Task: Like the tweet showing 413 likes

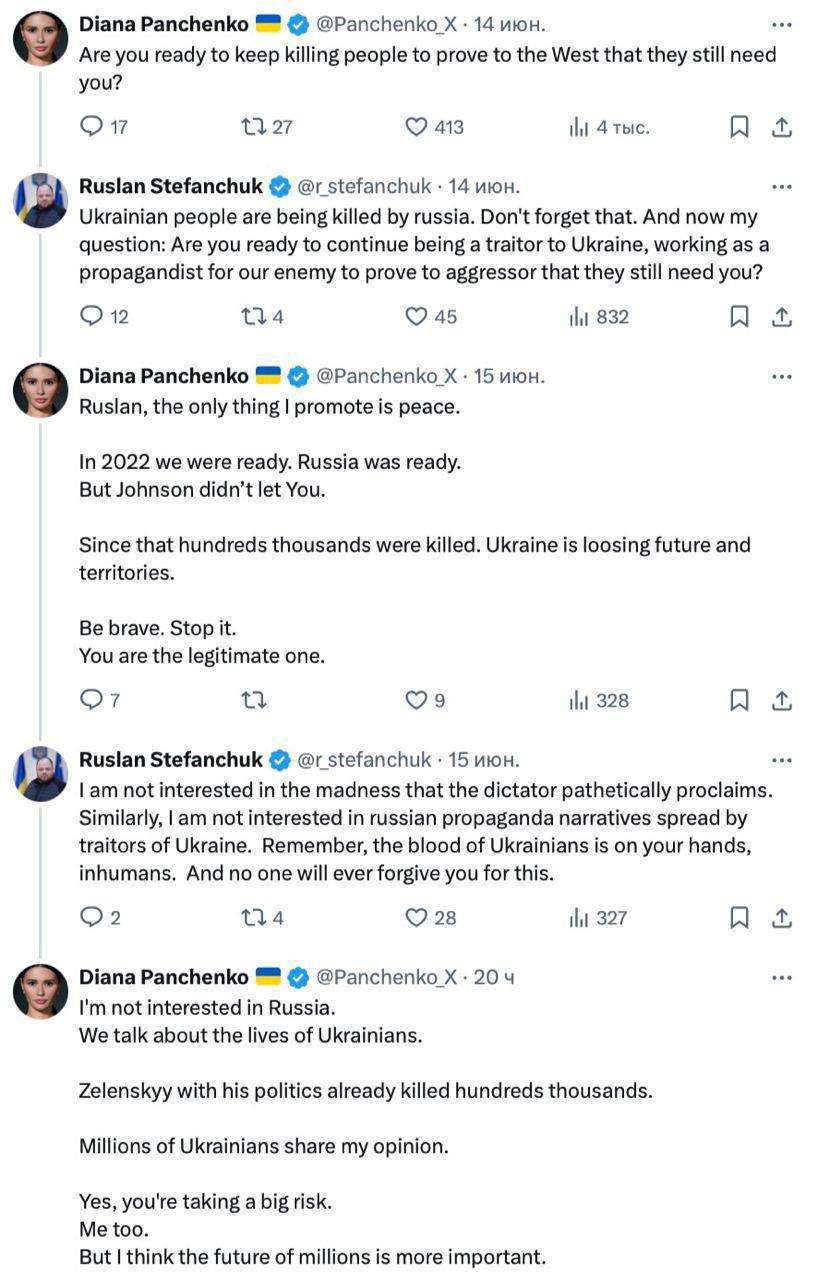Action: [416, 127]
